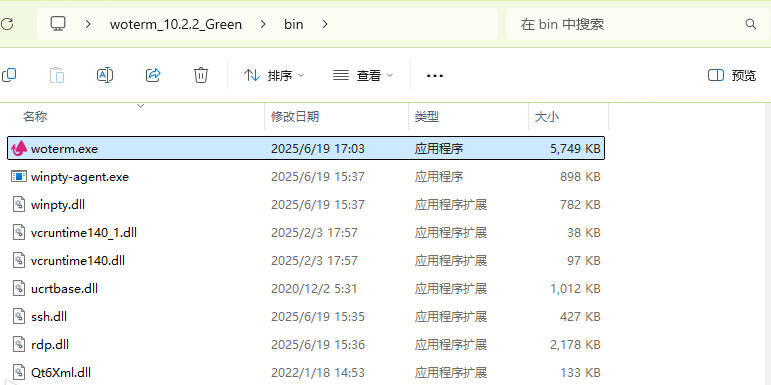Screen dimensions: 771x385
Task: Click the sort arrow above 名称
Action: pyautogui.click(x=141, y=106)
